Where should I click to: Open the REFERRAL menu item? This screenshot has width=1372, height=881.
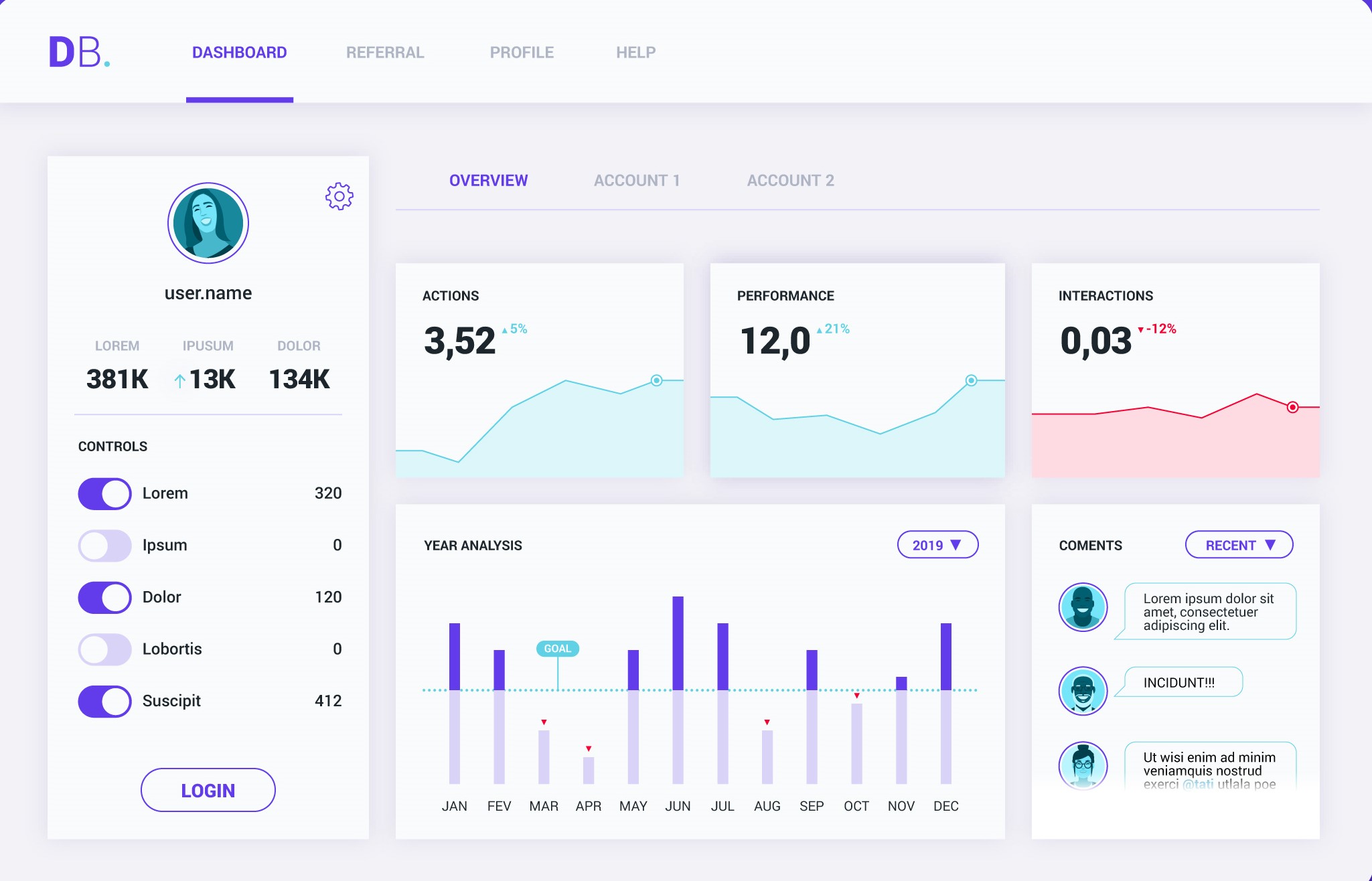click(x=385, y=52)
